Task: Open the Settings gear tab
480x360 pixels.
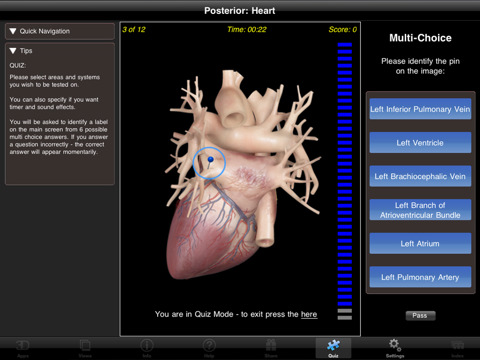Action: click(x=395, y=348)
